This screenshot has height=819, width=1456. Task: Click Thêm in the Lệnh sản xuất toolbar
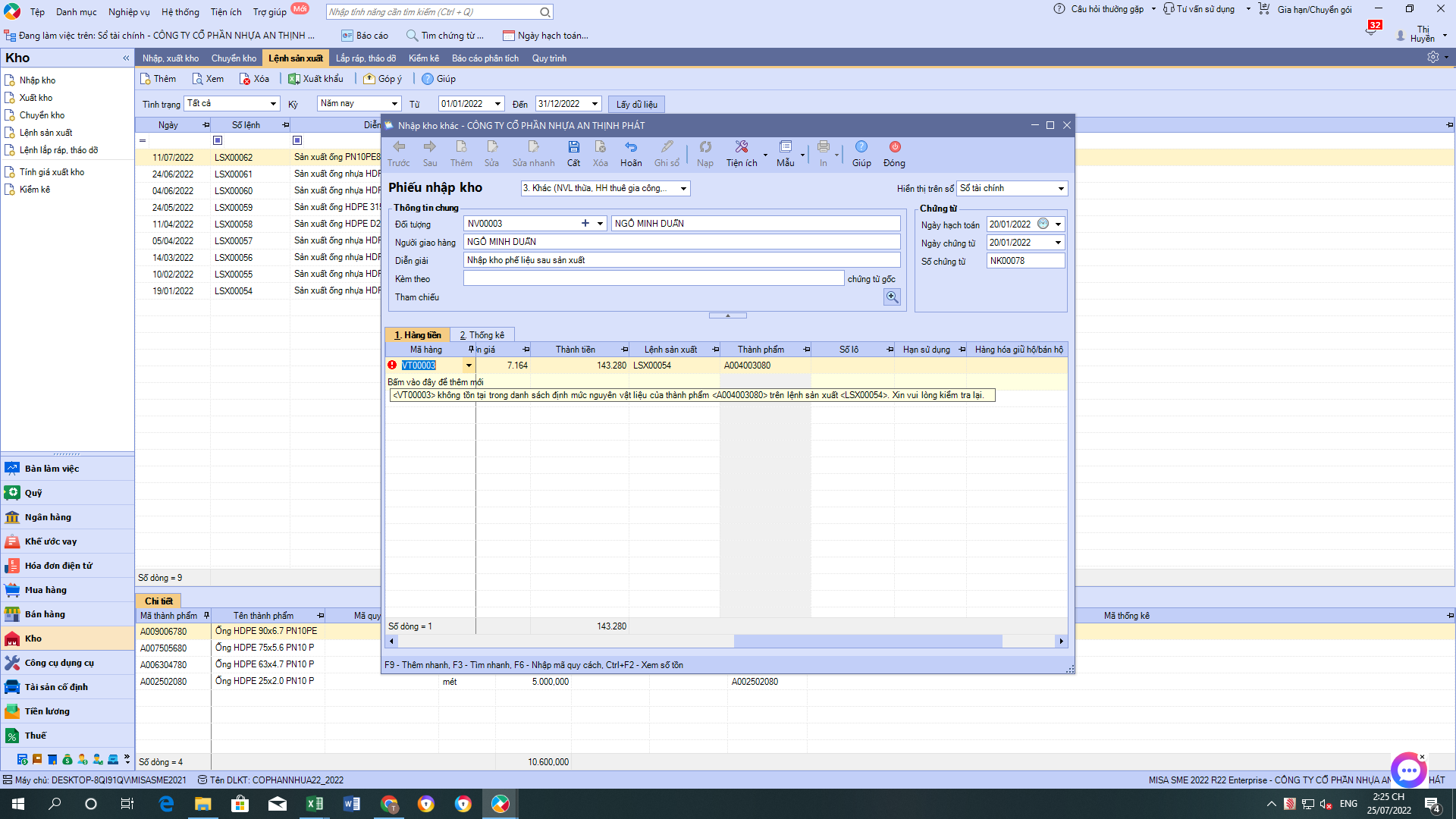pyautogui.click(x=158, y=79)
